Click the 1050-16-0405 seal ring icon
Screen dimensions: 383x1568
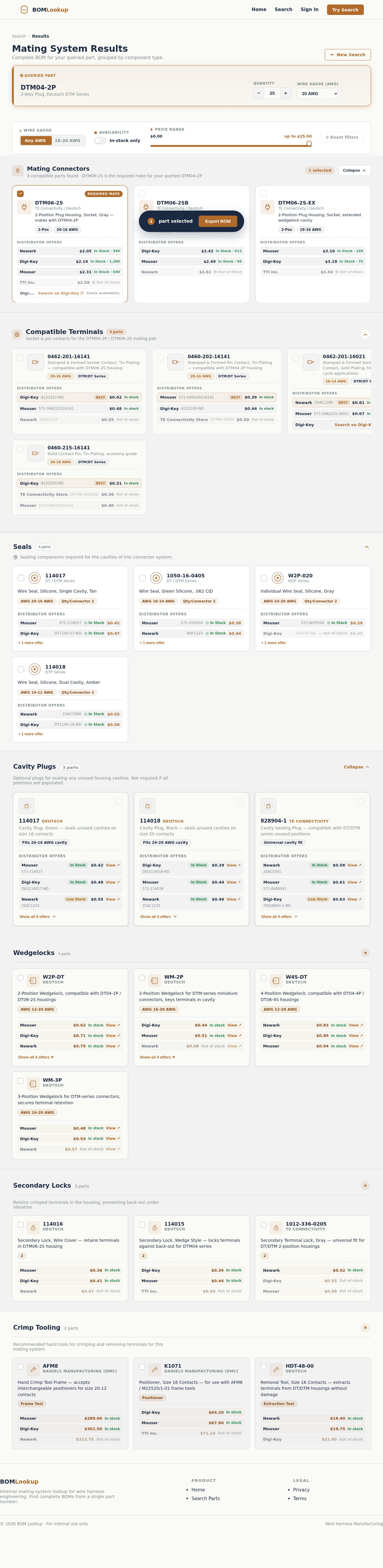tap(156, 578)
